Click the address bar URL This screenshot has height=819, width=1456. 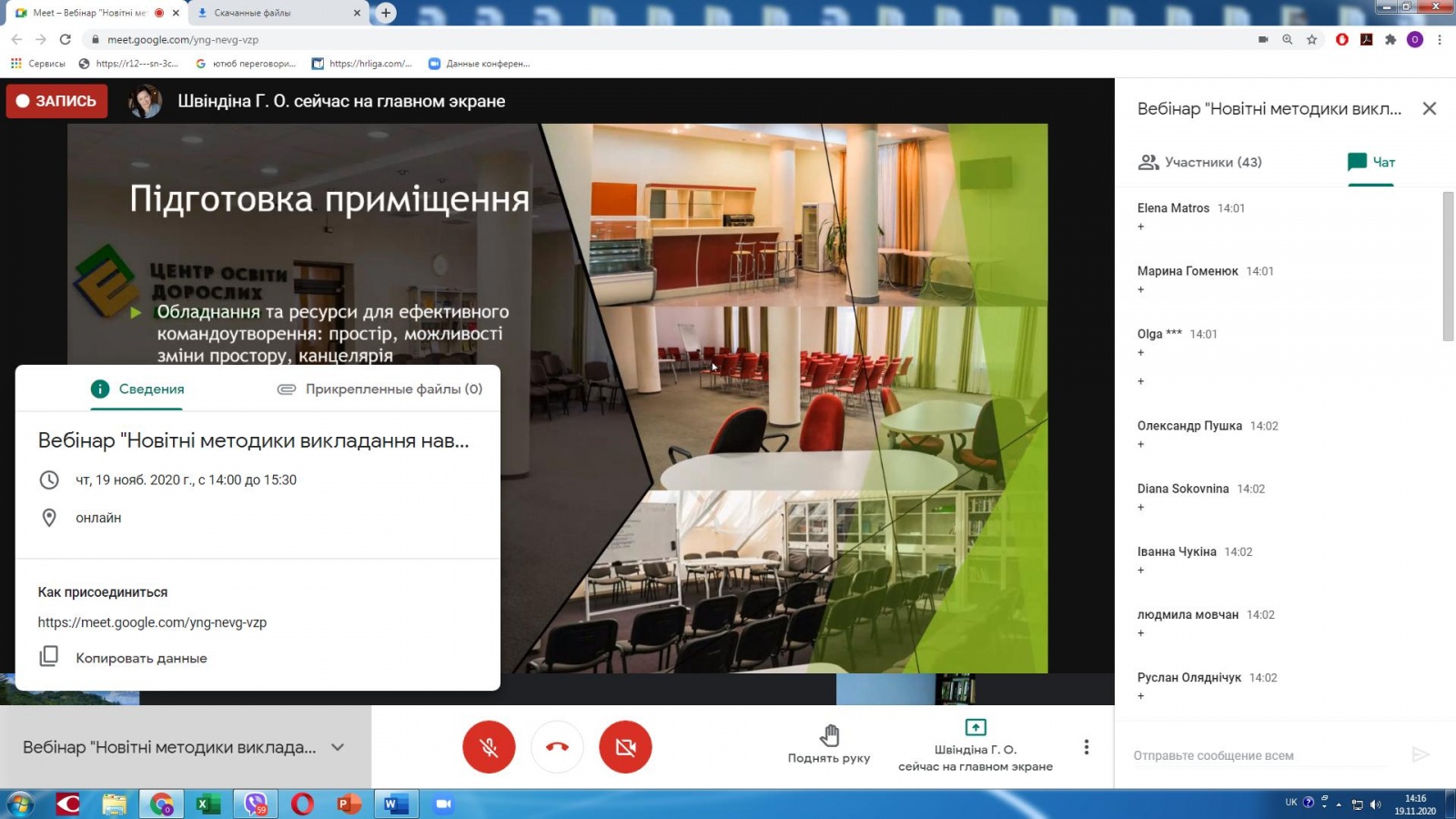(x=183, y=39)
